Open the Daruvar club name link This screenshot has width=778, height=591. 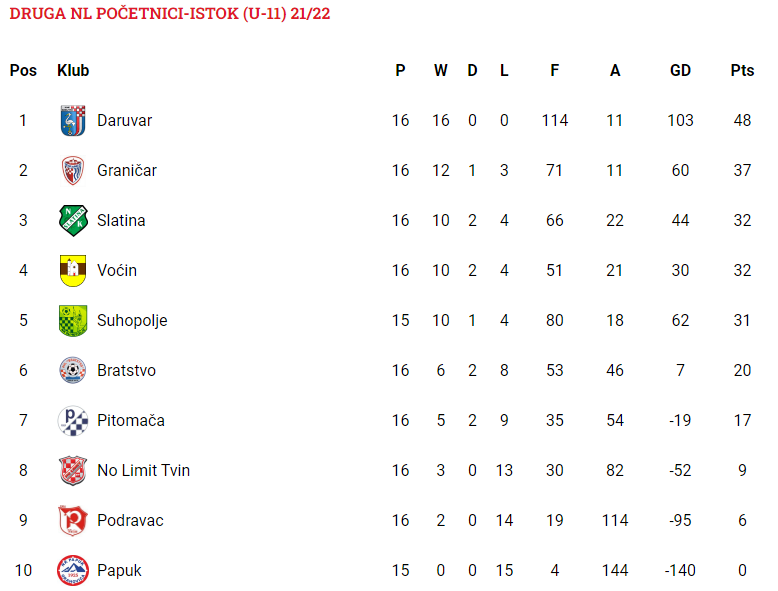[125, 121]
